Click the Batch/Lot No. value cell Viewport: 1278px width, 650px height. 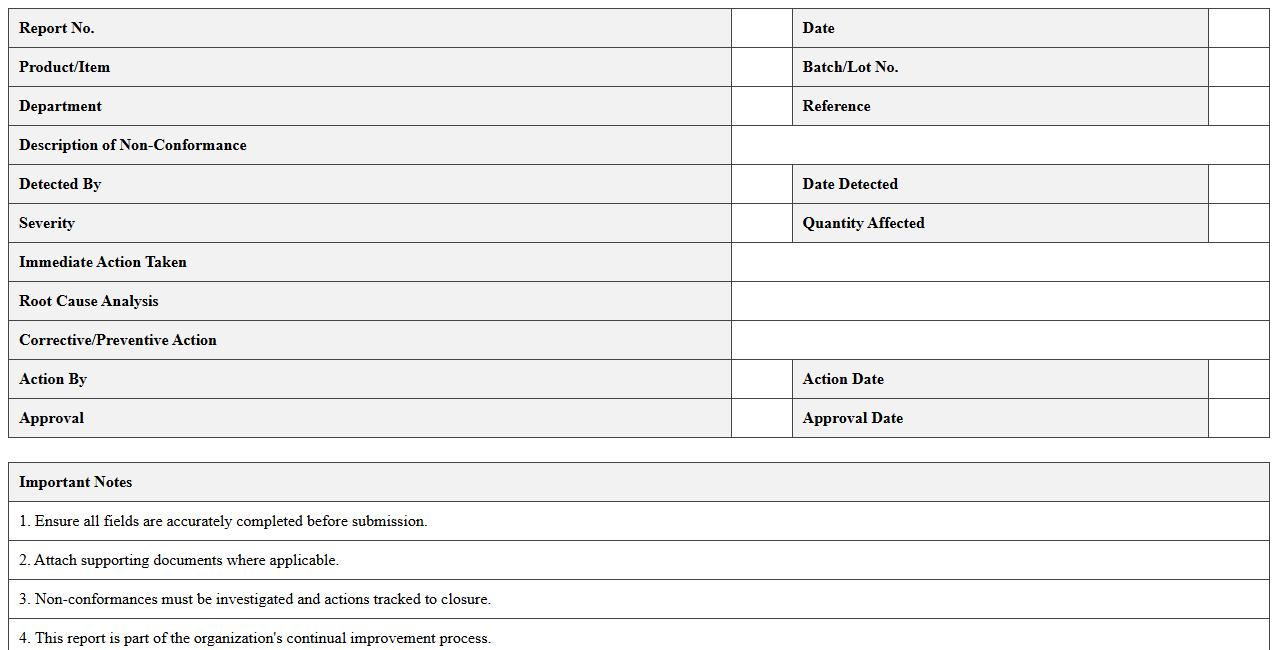tap(1238, 67)
